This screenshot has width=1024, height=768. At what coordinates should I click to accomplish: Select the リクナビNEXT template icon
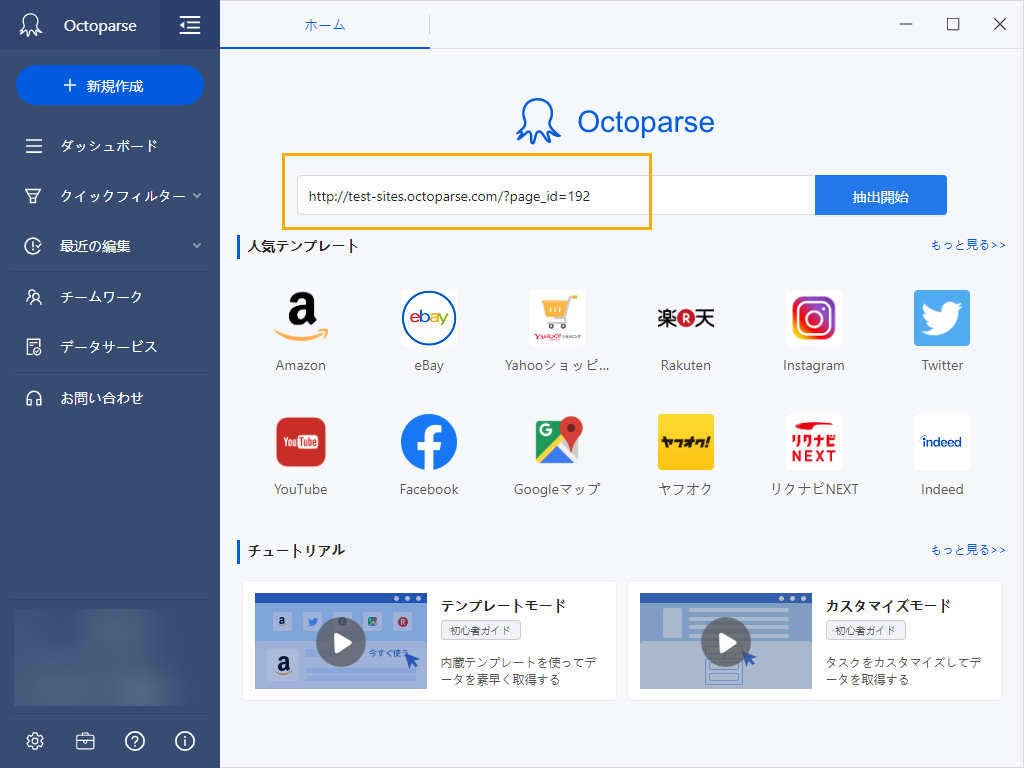pos(814,442)
